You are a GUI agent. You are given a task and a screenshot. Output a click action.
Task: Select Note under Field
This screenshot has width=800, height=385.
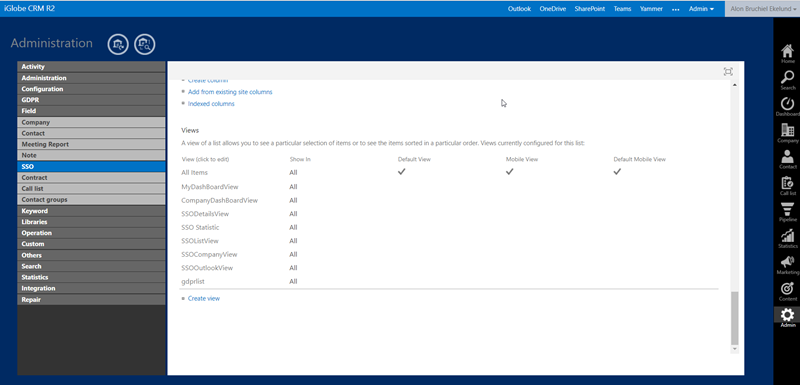coord(91,156)
